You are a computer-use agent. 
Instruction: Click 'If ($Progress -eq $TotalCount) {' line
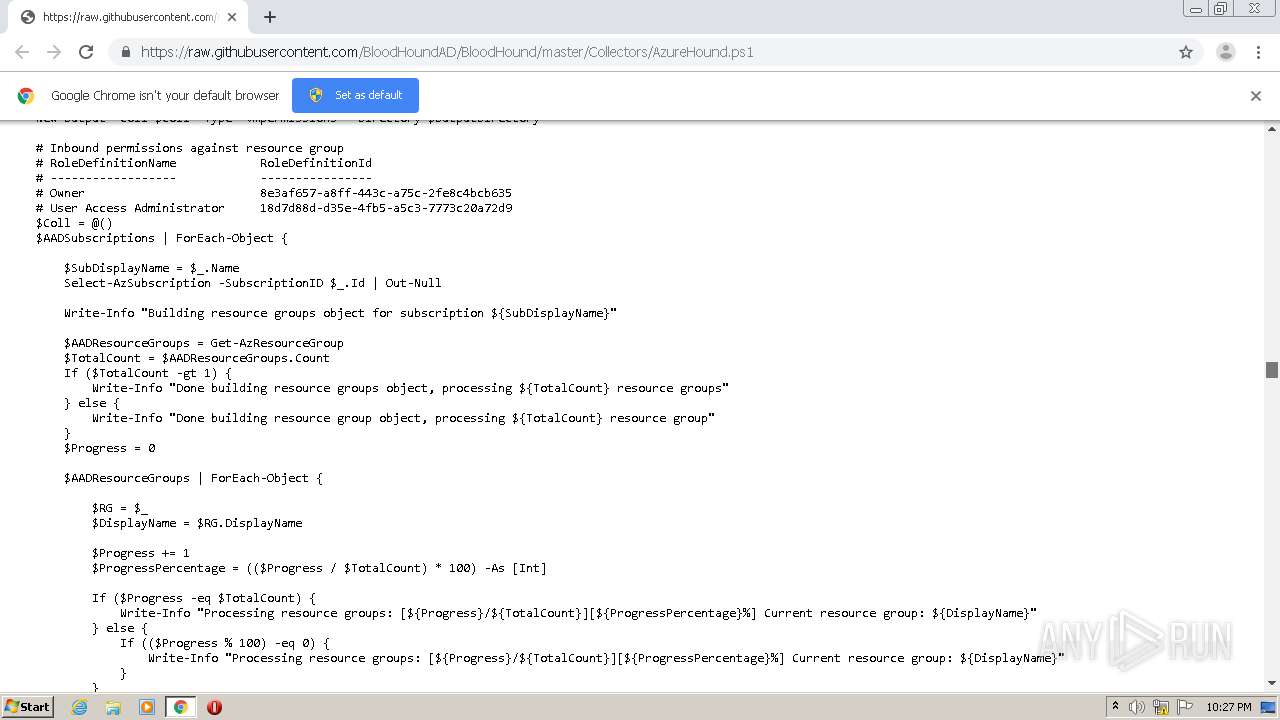tap(204, 598)
